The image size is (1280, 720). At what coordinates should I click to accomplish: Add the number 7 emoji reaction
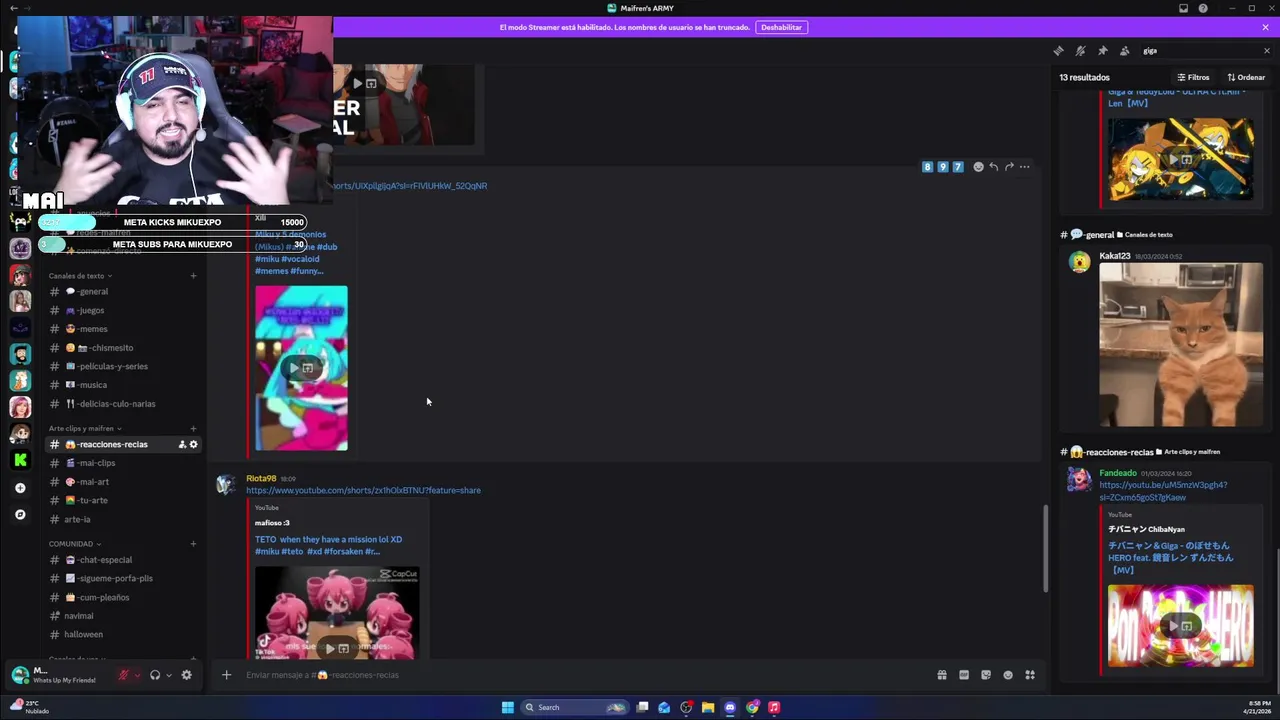coord(957,167)
